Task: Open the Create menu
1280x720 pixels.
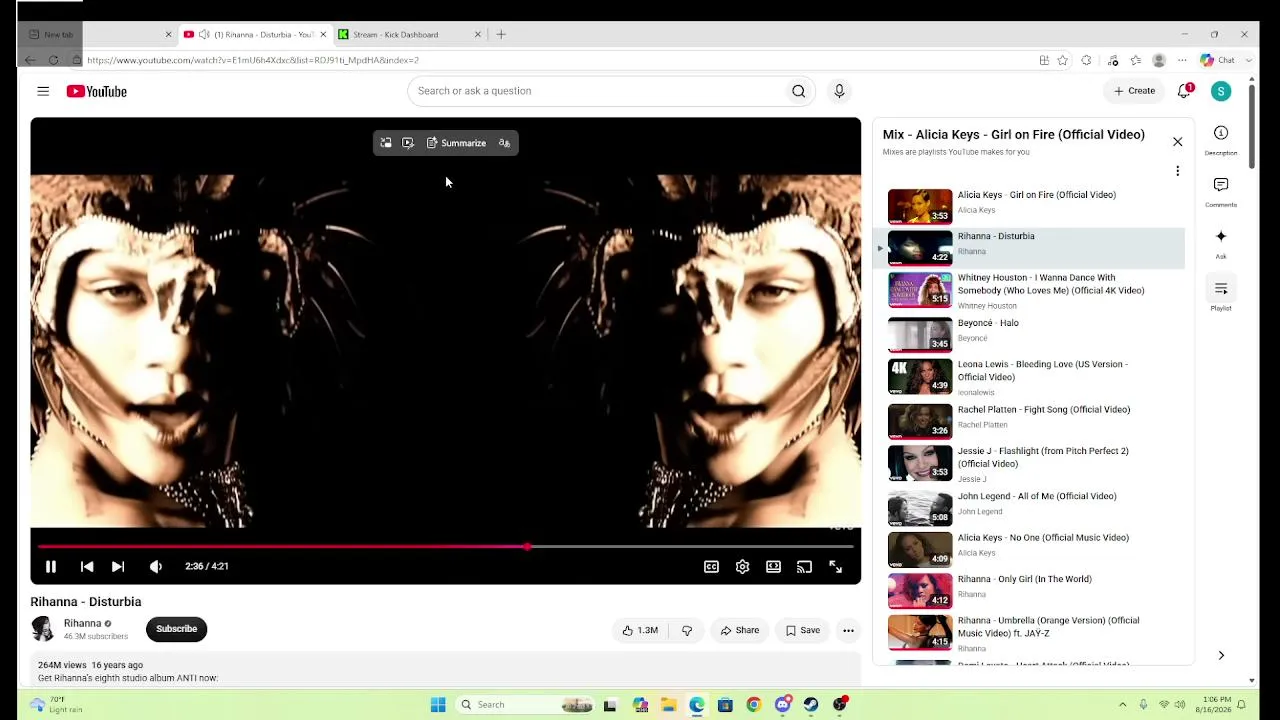Action: tap(1135, 91)
